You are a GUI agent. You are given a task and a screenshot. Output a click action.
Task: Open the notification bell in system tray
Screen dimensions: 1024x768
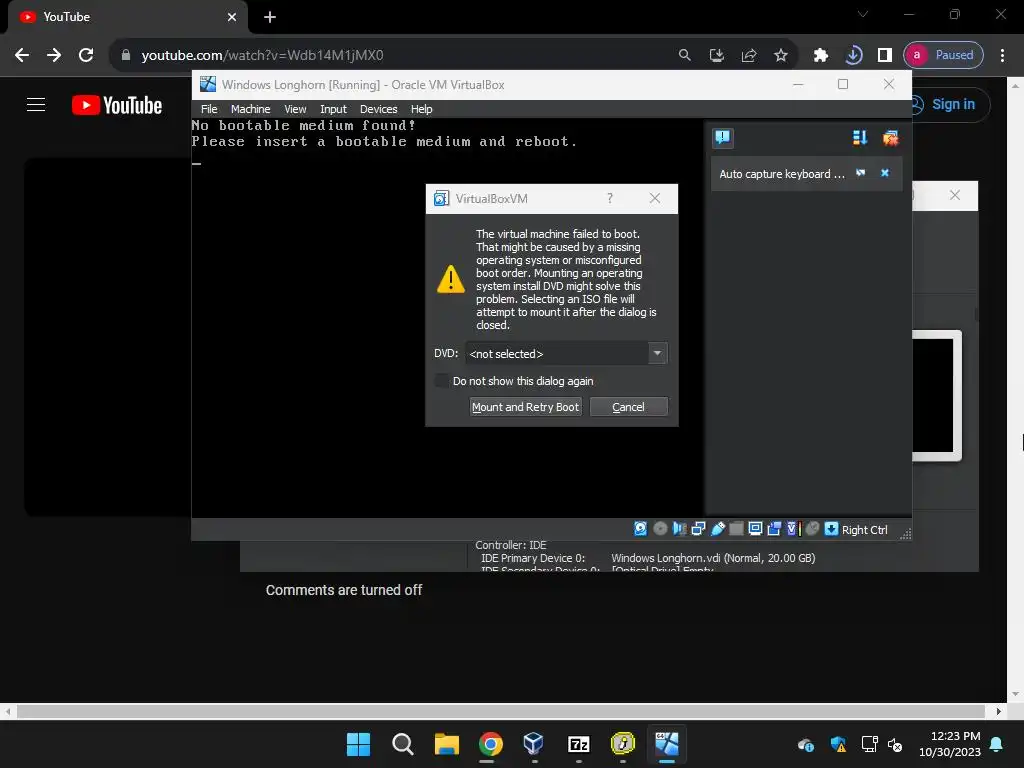[997, 744]
